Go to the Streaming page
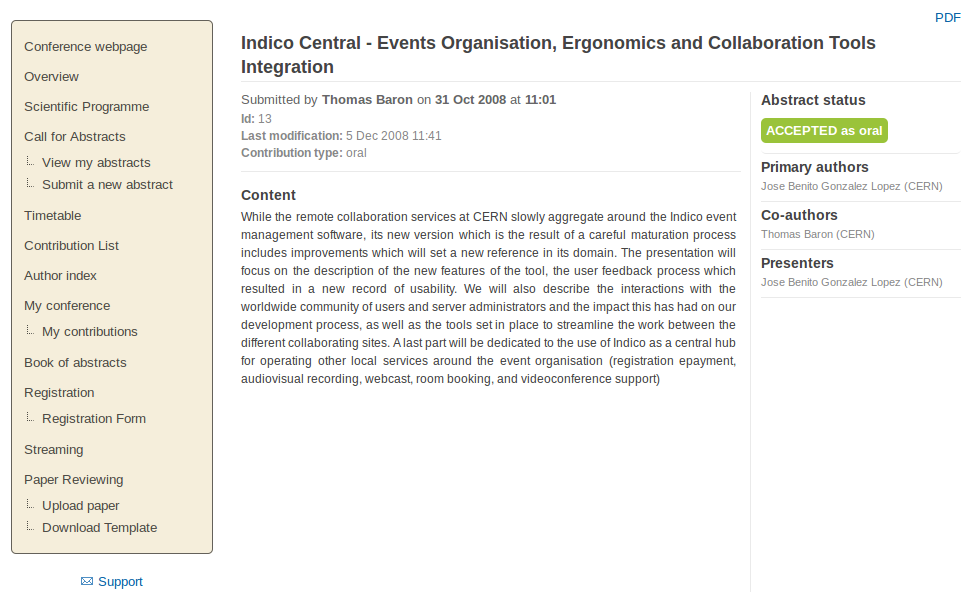This screenshot has height=601, width=972. coord(53,450)
